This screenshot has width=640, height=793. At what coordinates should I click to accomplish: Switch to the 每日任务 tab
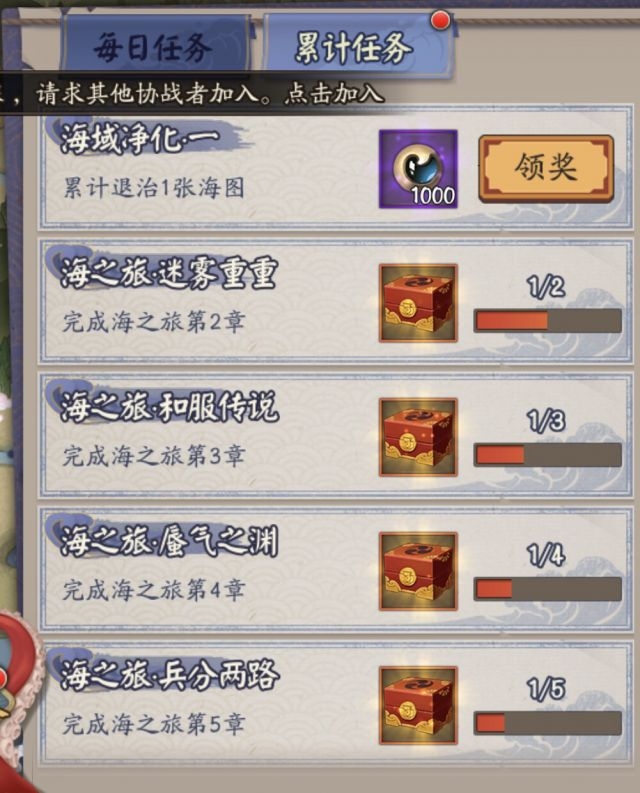click(153, 46)
